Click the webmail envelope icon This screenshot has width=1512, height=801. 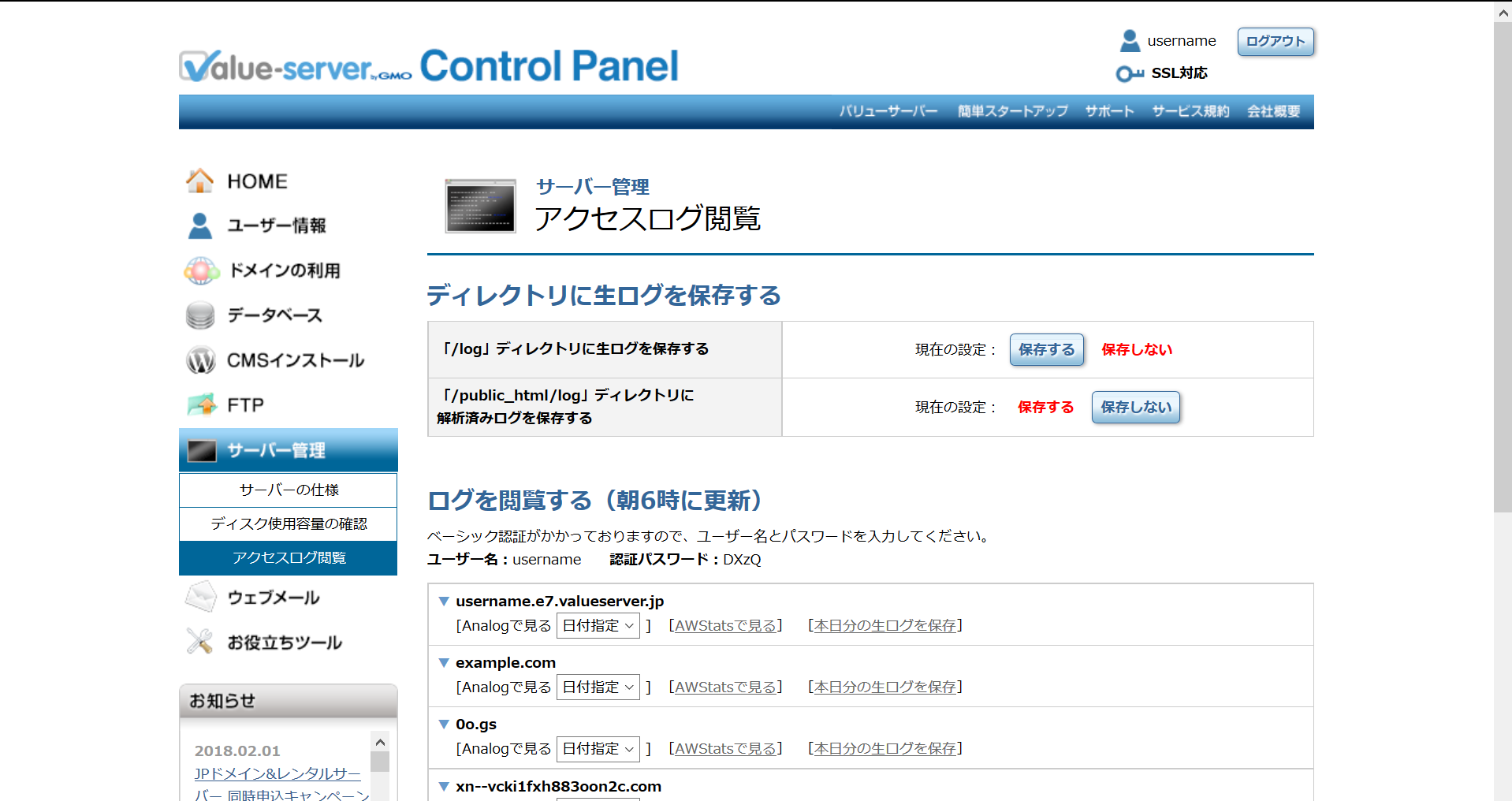tap(200, 598)
